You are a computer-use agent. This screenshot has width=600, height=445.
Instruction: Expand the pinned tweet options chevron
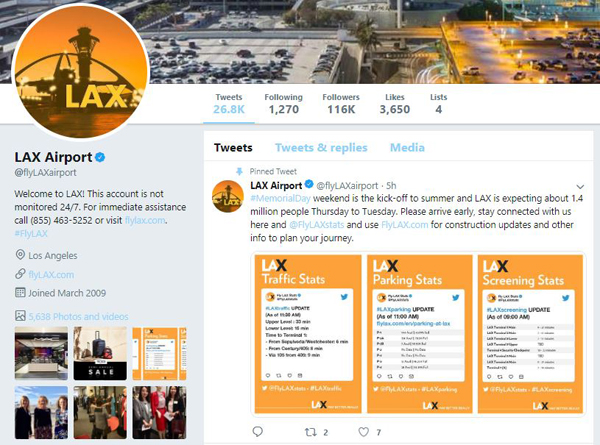(580, 187)
